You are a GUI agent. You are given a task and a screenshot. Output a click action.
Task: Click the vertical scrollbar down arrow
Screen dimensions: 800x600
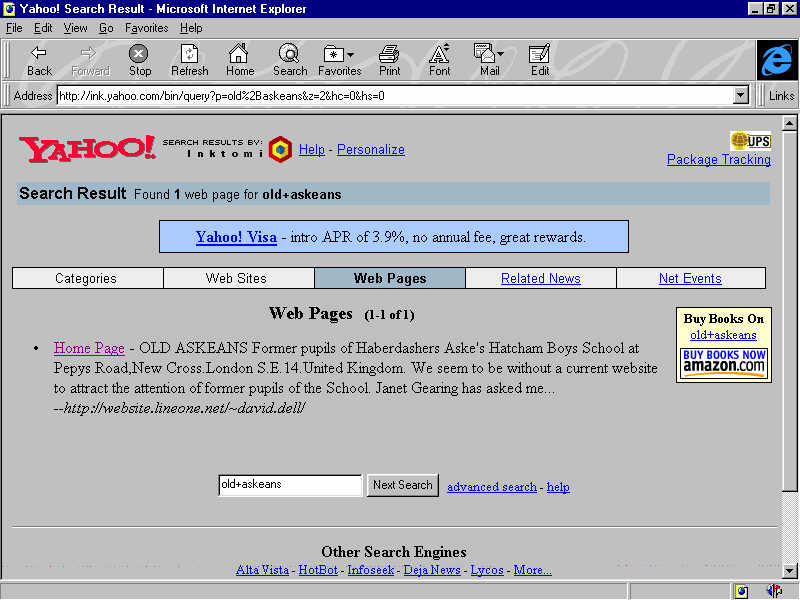click(x=789, y=571)
